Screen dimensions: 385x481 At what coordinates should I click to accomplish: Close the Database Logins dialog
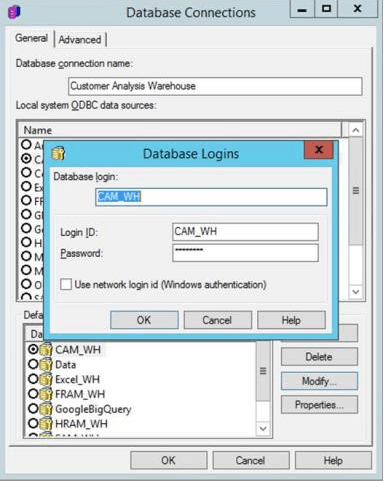(x=319, y=149)
